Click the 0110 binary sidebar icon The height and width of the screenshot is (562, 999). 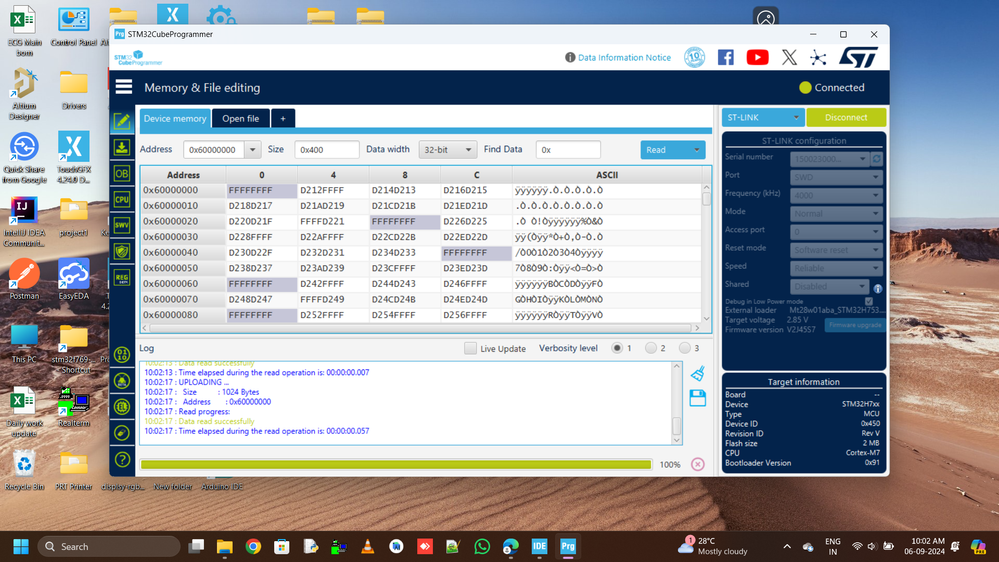(122, 355)
